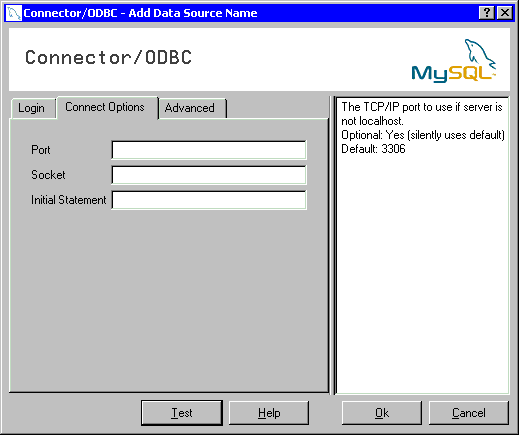Viewport: 519px width, 435px height.
Task: Select the Connect Options tab
Action: (106, 107)
